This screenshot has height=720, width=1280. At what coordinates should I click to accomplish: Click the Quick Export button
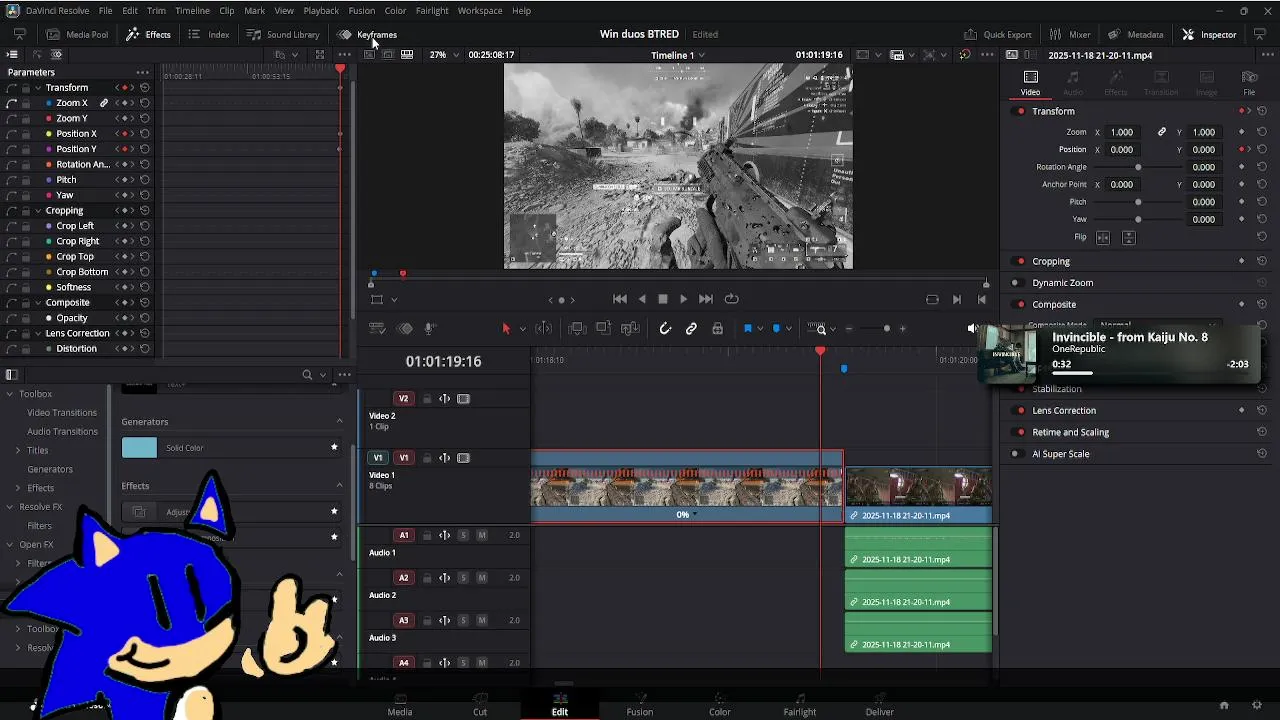(997, 34)
